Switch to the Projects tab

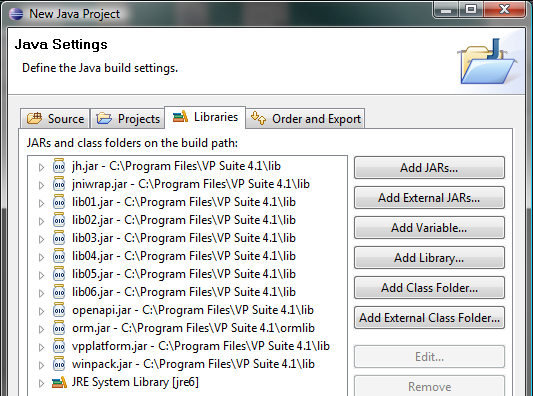pyautogui.click(x=128, y=119)
